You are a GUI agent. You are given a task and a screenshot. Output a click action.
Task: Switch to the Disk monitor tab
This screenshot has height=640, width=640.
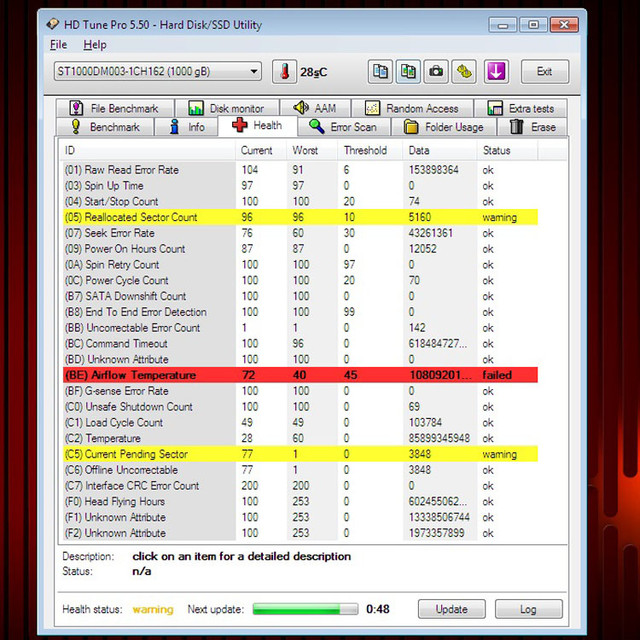(x=227, y=108)
